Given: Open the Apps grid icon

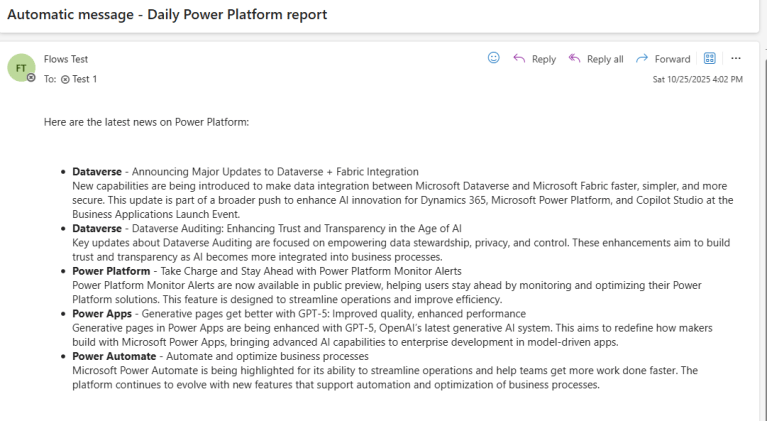Looking at the screenshot, I should 709,59.
